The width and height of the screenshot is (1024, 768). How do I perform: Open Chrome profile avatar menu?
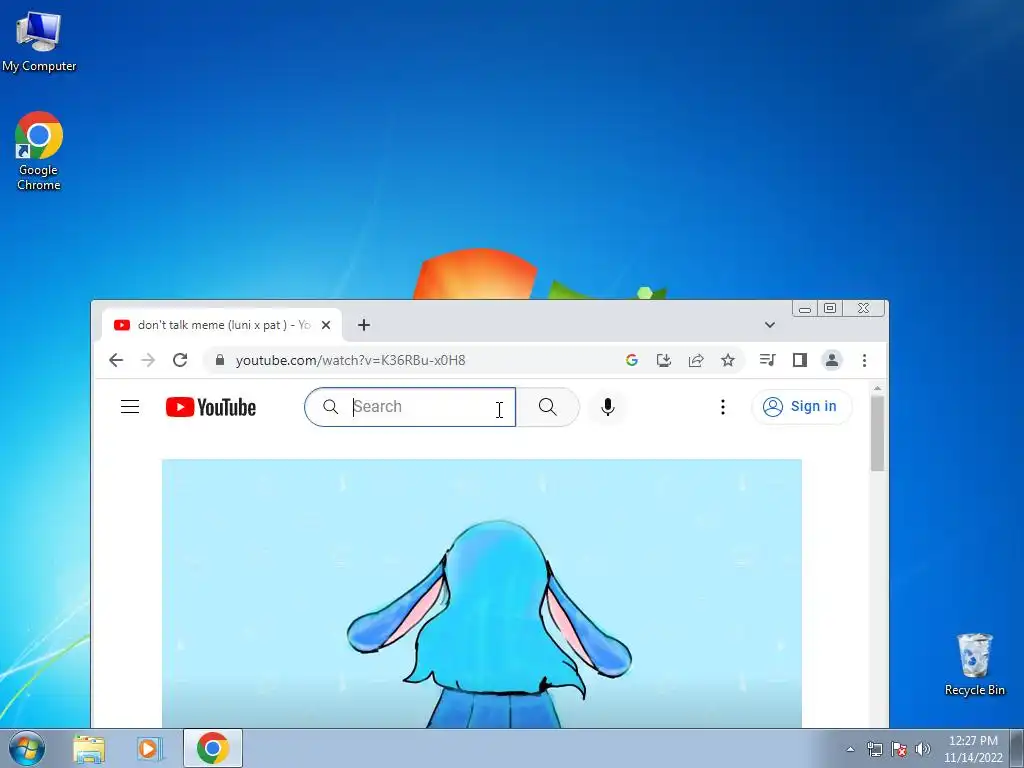coord(832,360)
